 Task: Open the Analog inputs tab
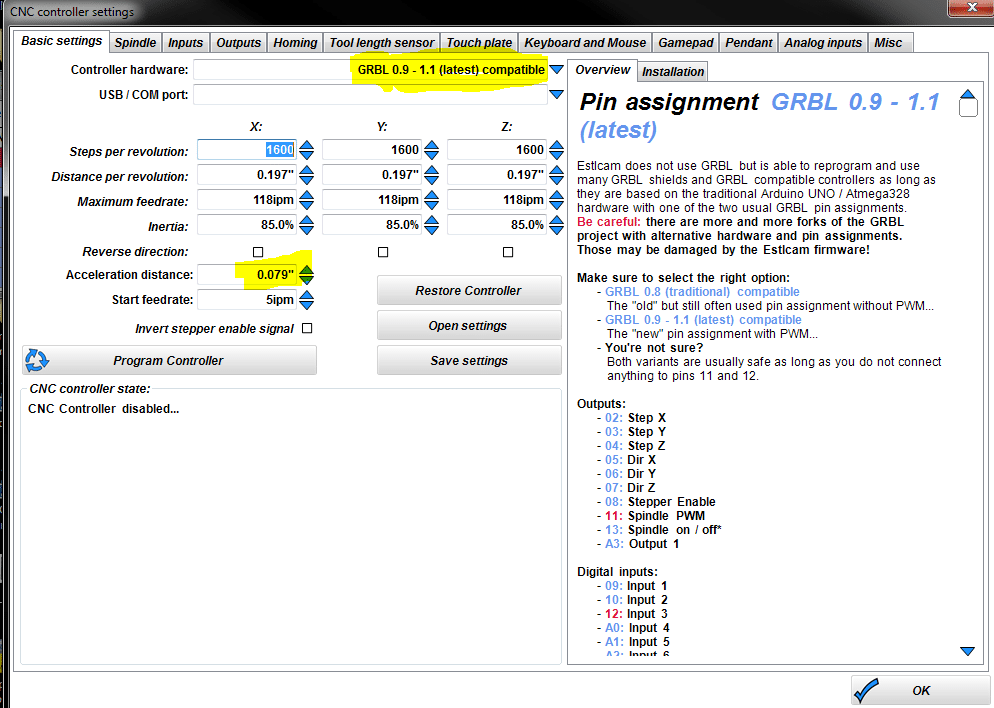tap(823, 42)
